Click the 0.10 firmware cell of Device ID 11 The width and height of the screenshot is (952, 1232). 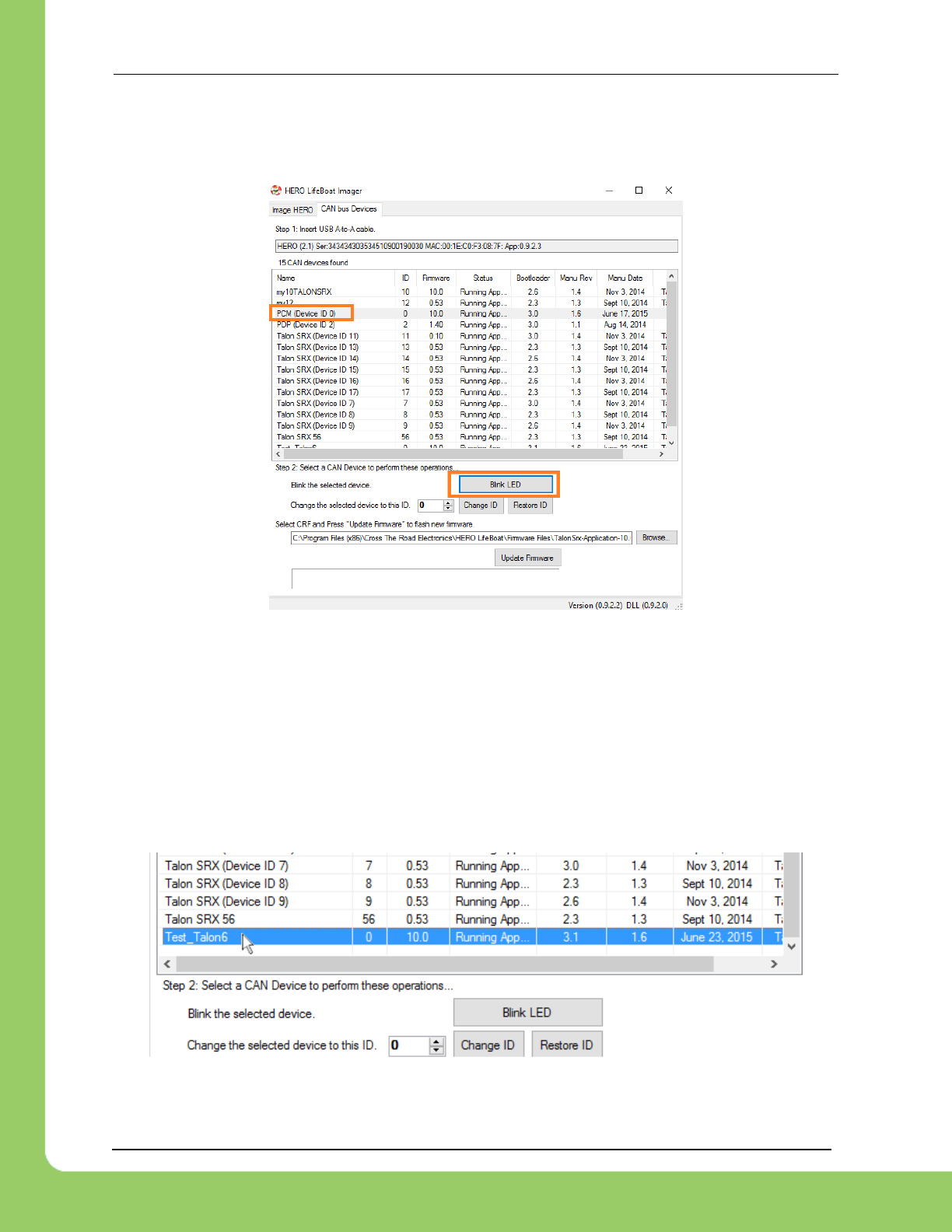pos(436,336)
